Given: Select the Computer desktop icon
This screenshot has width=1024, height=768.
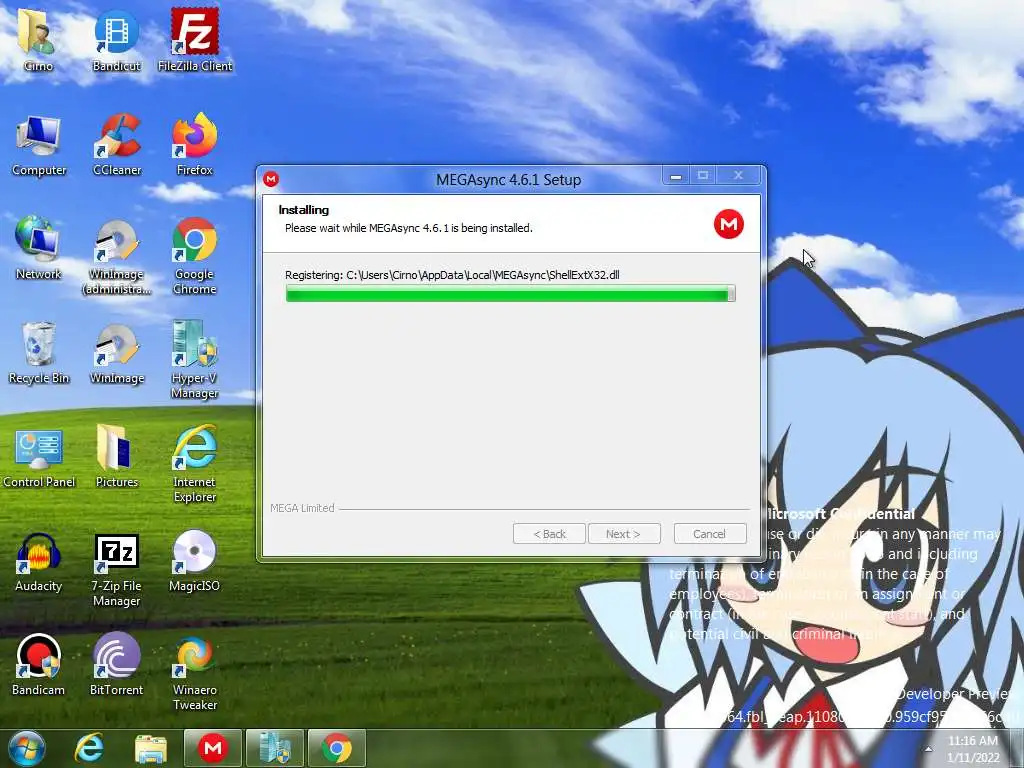Looking at the screenshot, I should (x=39, y=144).
